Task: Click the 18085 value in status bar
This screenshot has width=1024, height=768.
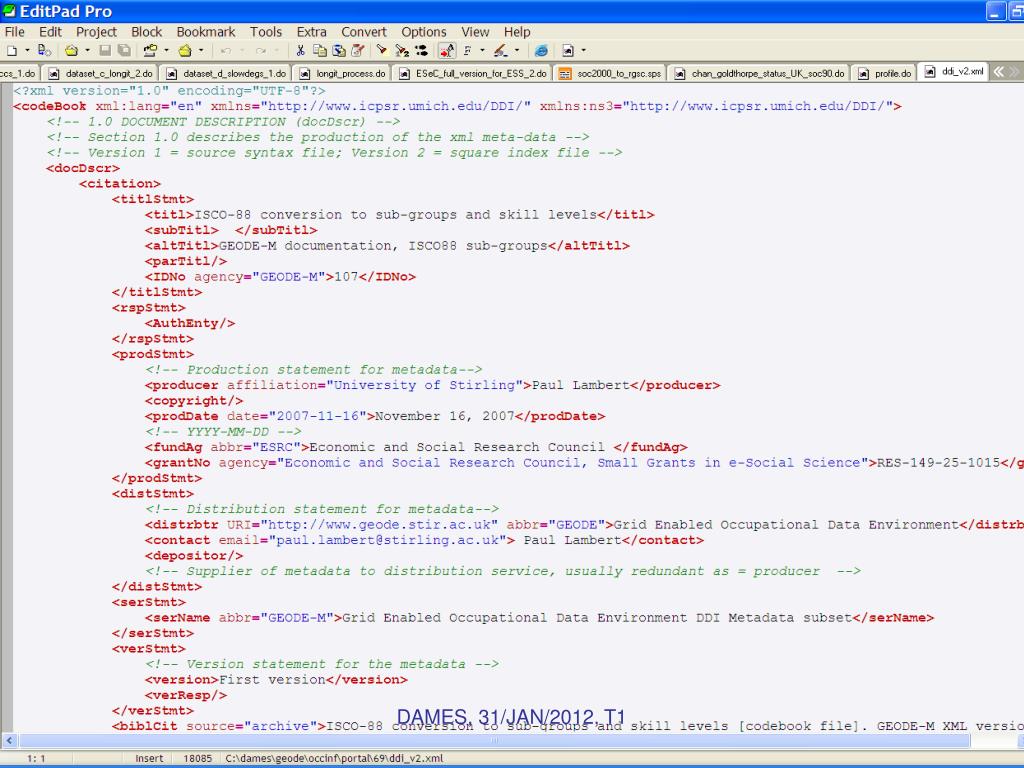Action: [197, 758]
